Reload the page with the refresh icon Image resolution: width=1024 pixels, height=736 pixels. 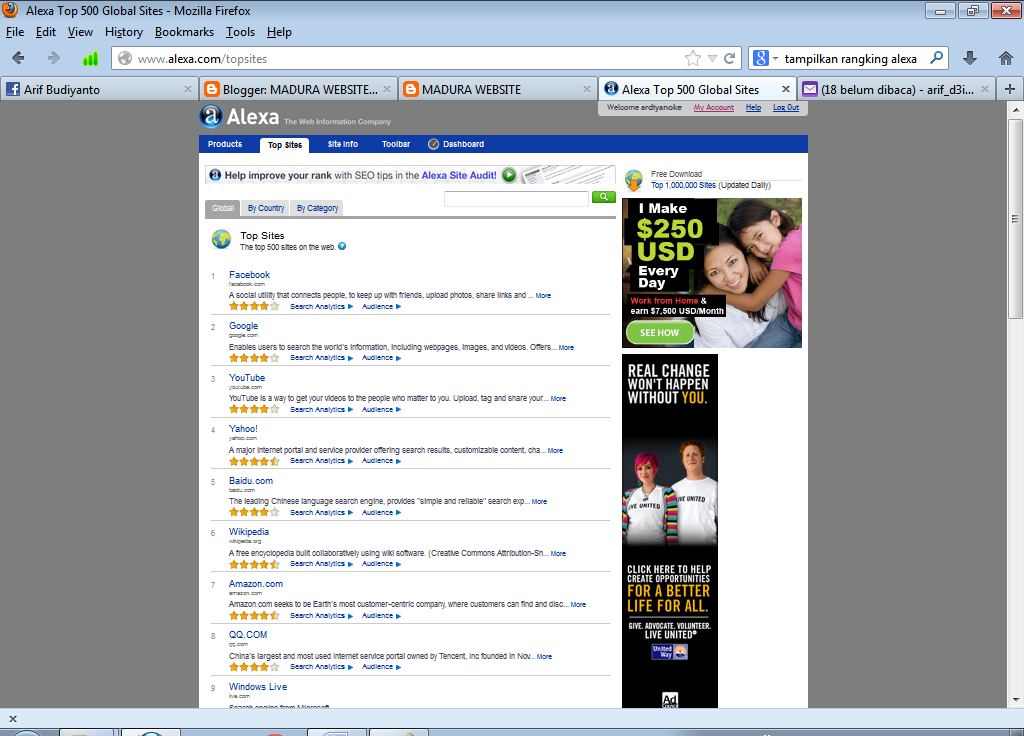pyautogui.click(x=729, y=58)
